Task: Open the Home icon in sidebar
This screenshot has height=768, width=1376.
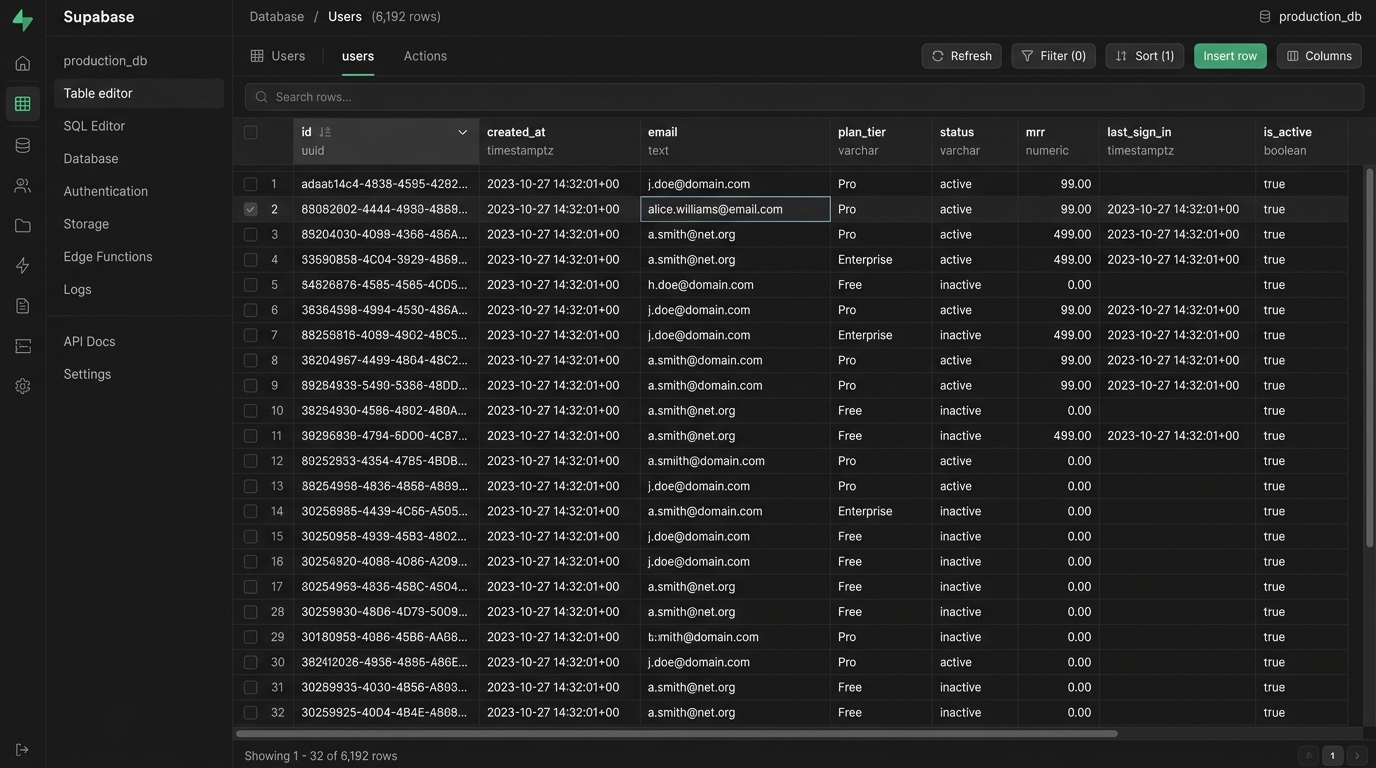Action: [22, 63]
